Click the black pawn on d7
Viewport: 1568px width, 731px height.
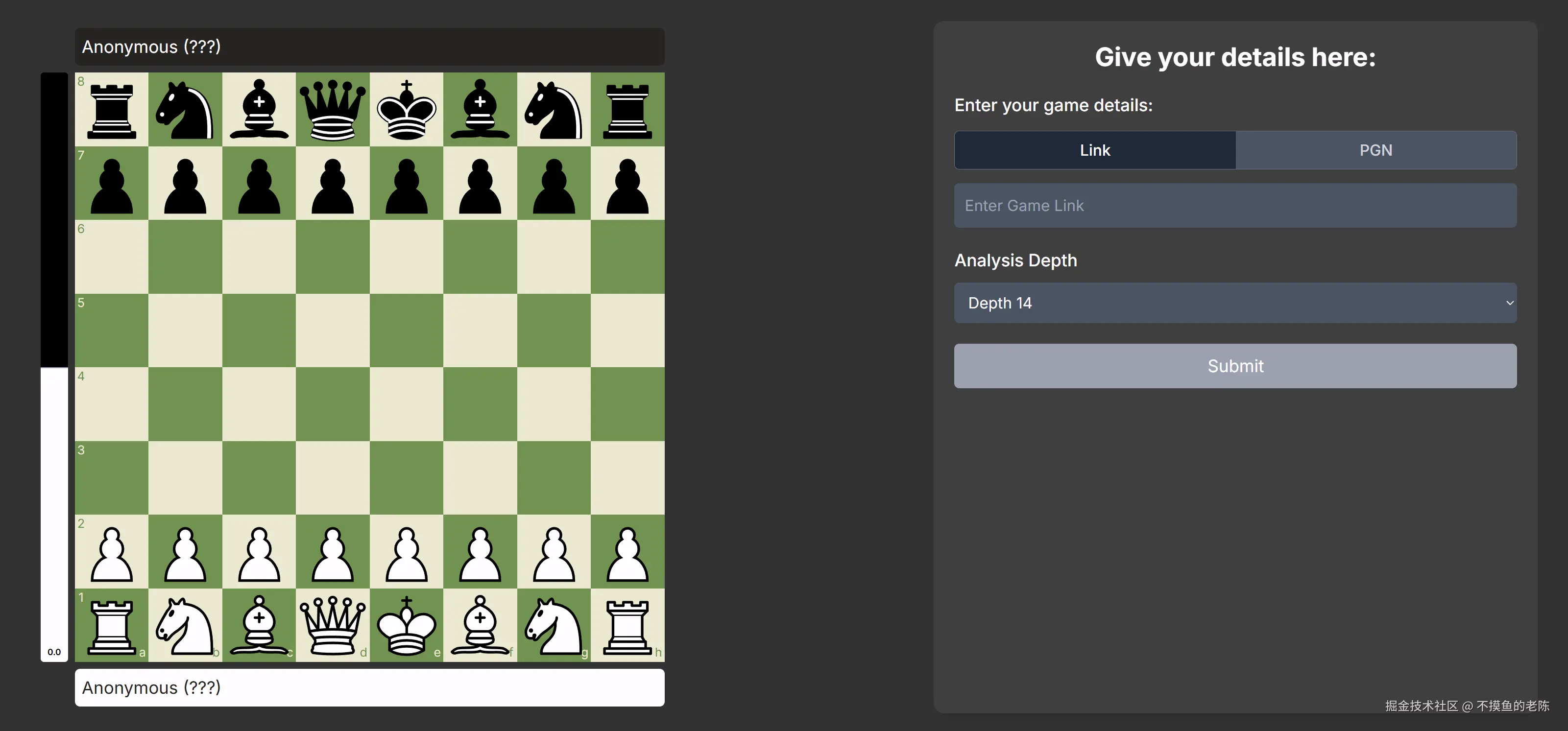coord(332,183)
